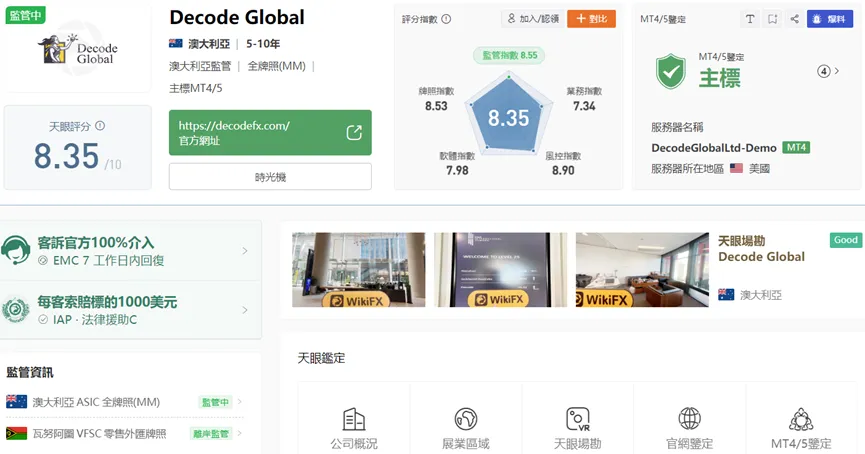Click the MT4 green tag
Image resolution: width=865 pixels, height=454 pixels.
[x=796, y=147]
